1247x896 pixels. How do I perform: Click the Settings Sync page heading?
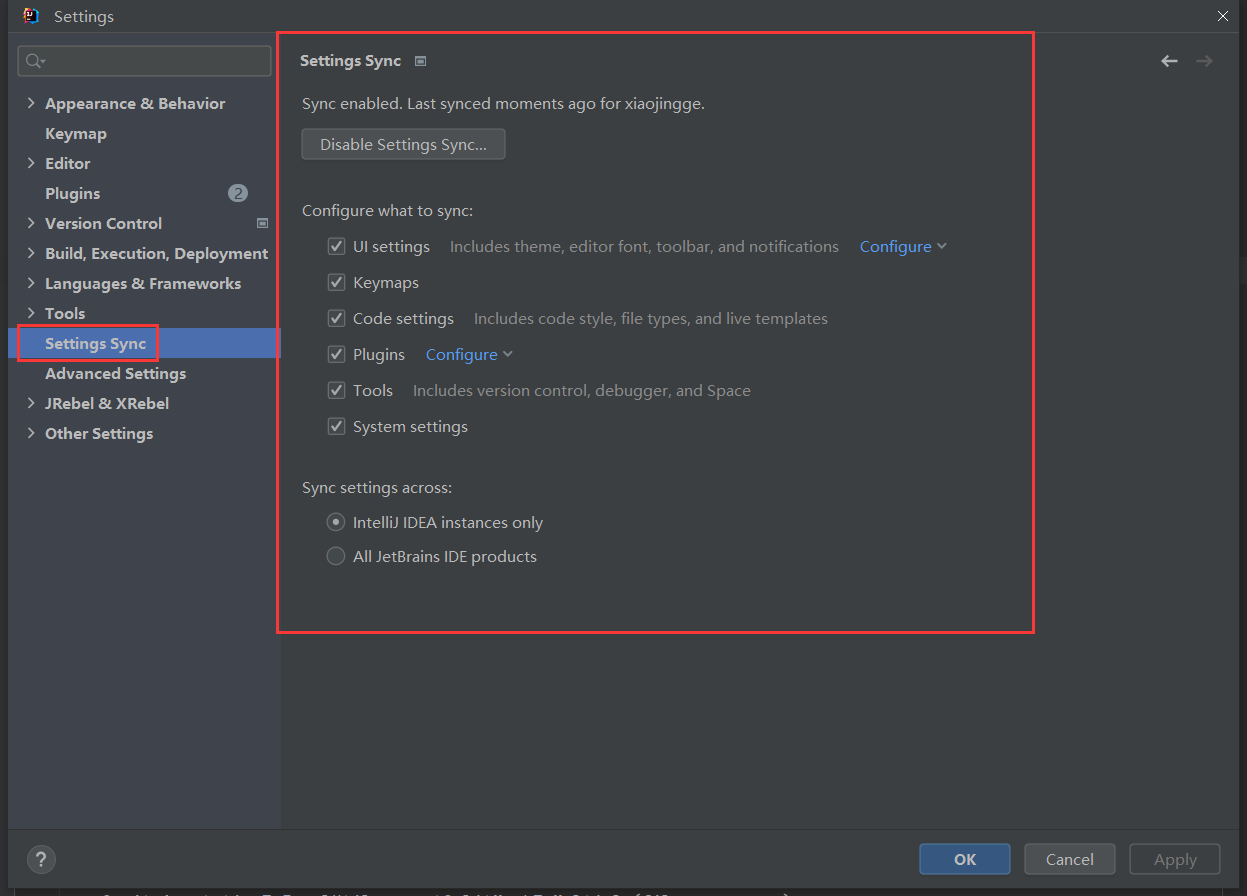(x=351, y=61)
